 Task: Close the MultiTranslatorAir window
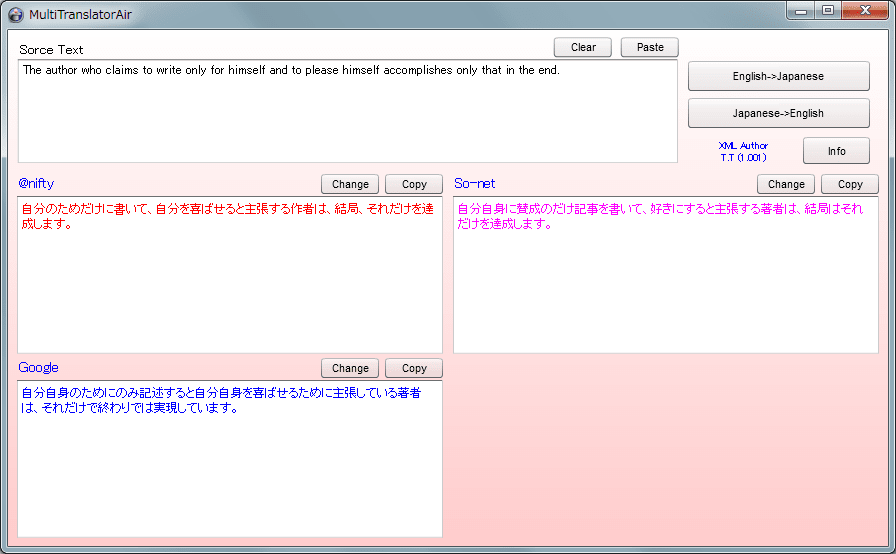[863, 11]
